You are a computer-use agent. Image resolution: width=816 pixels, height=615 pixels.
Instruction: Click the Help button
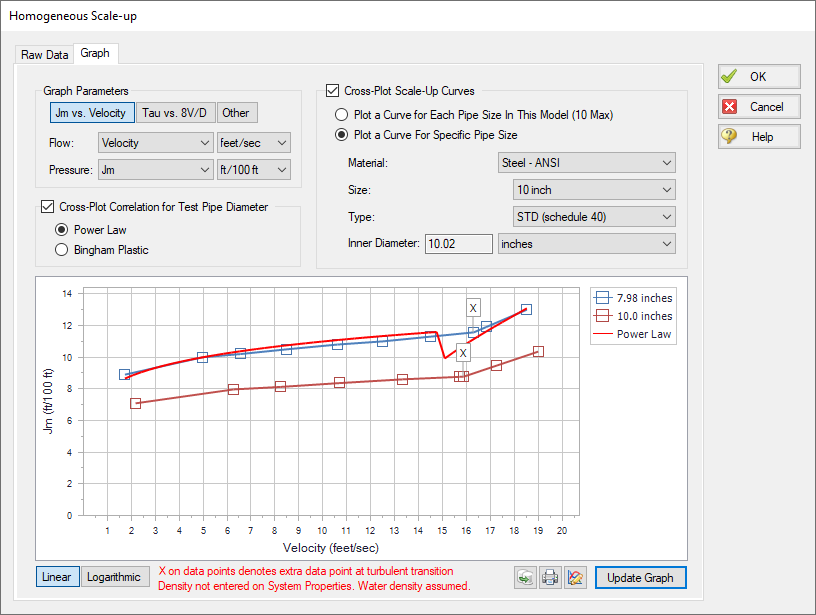click(x=759, y=137)
